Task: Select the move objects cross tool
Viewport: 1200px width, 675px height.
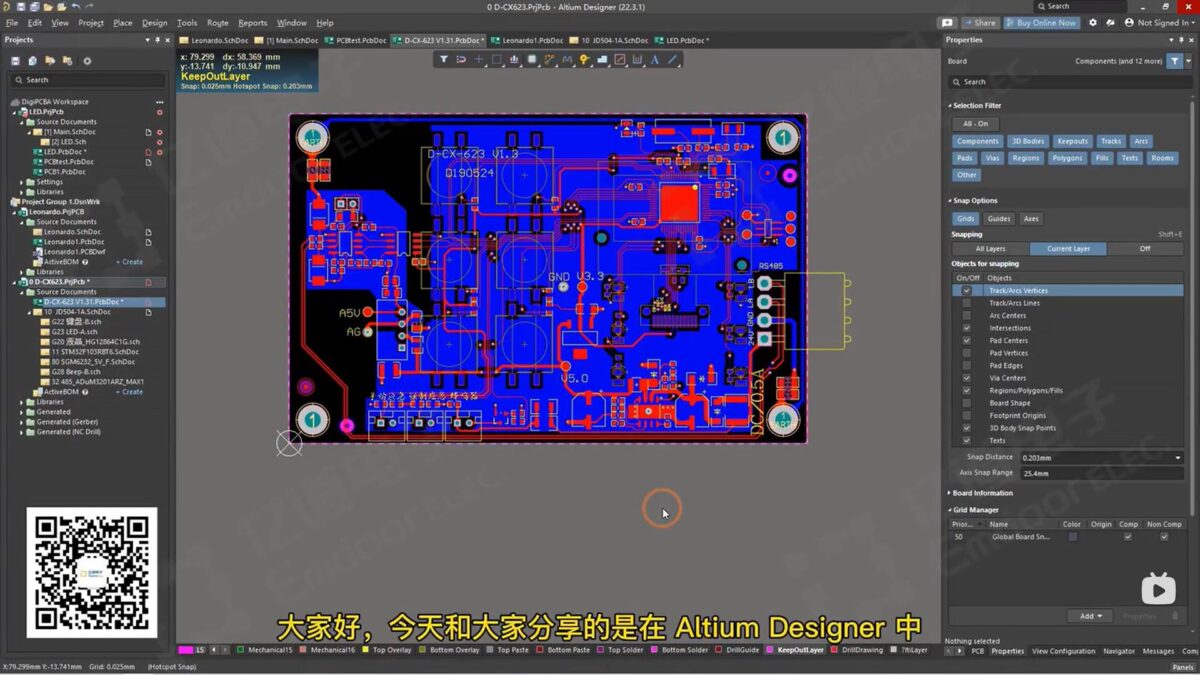Action: [x=479, y=60]
